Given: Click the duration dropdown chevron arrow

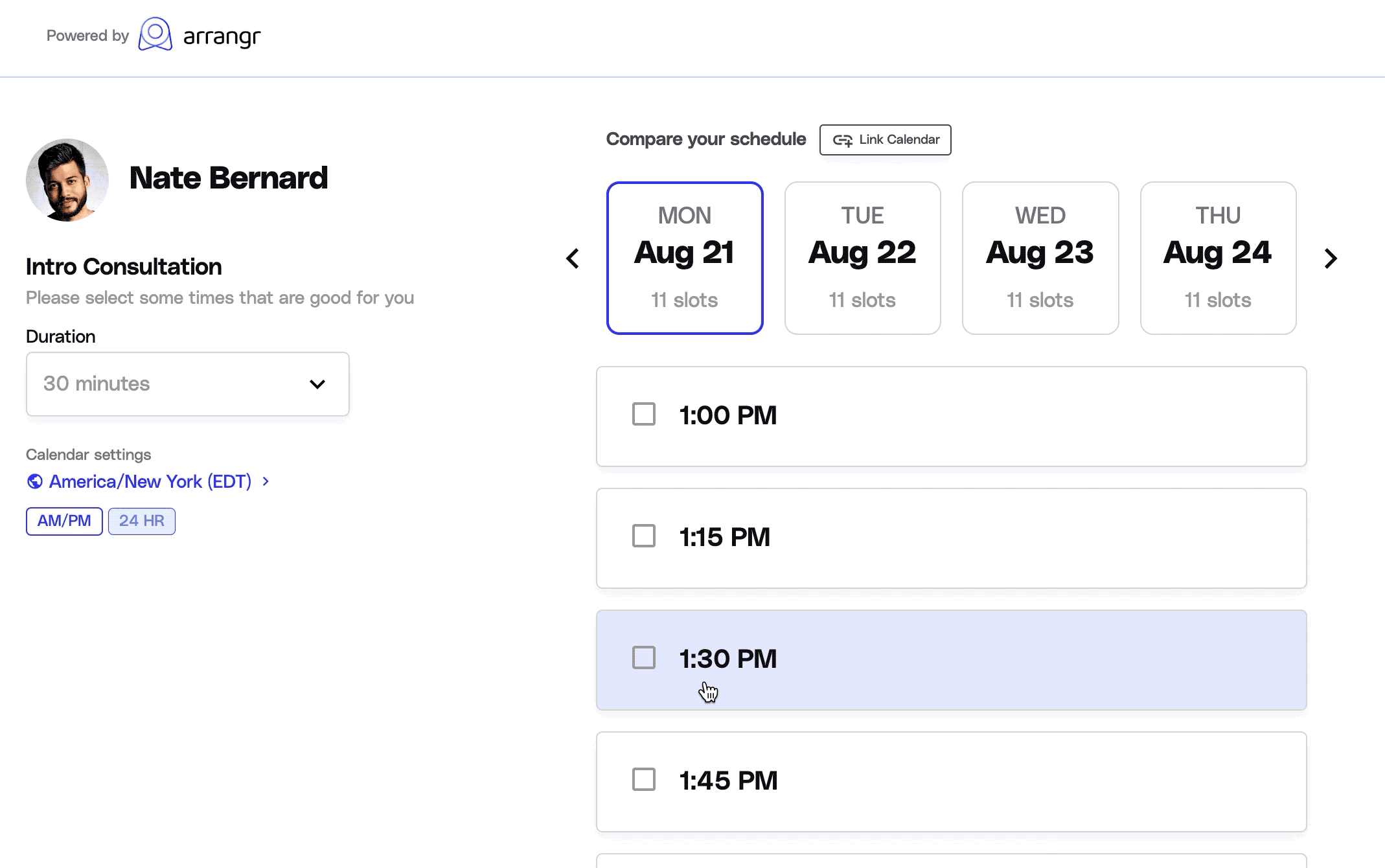Looking at the screenshot, I should (317, 384).
